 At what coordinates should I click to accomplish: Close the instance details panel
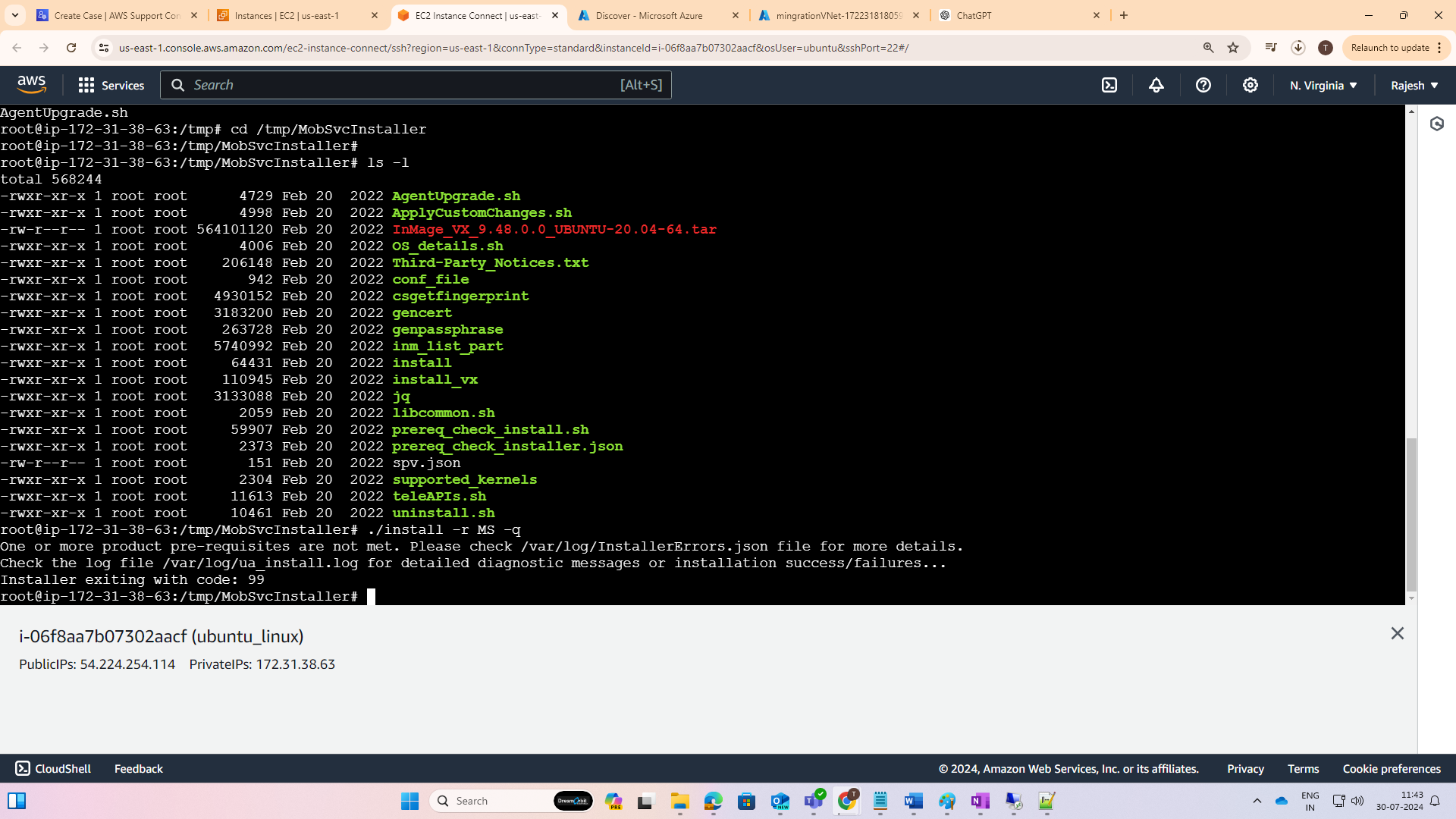1398,633
